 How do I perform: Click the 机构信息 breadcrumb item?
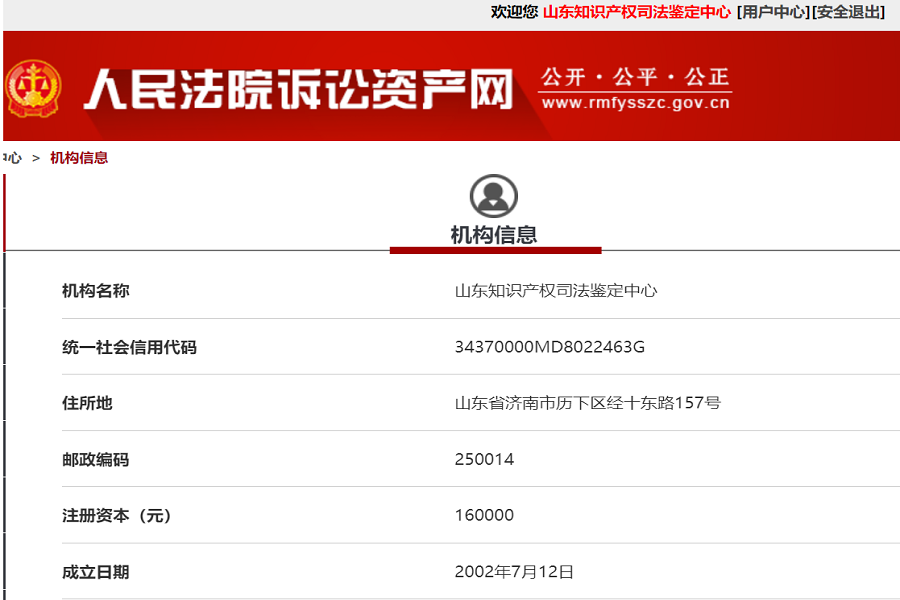coord(79,158)
